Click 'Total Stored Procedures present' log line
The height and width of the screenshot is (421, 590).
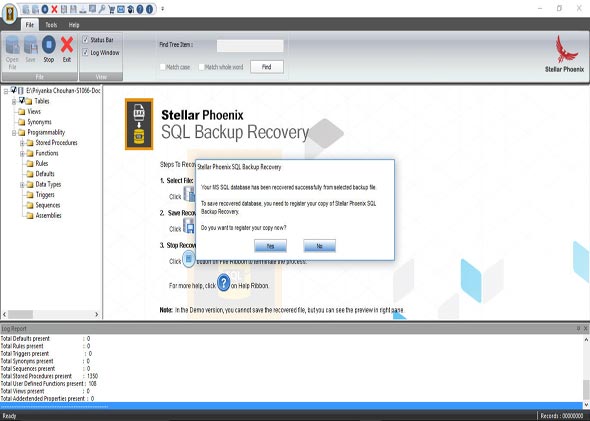[x=49, y=376]
